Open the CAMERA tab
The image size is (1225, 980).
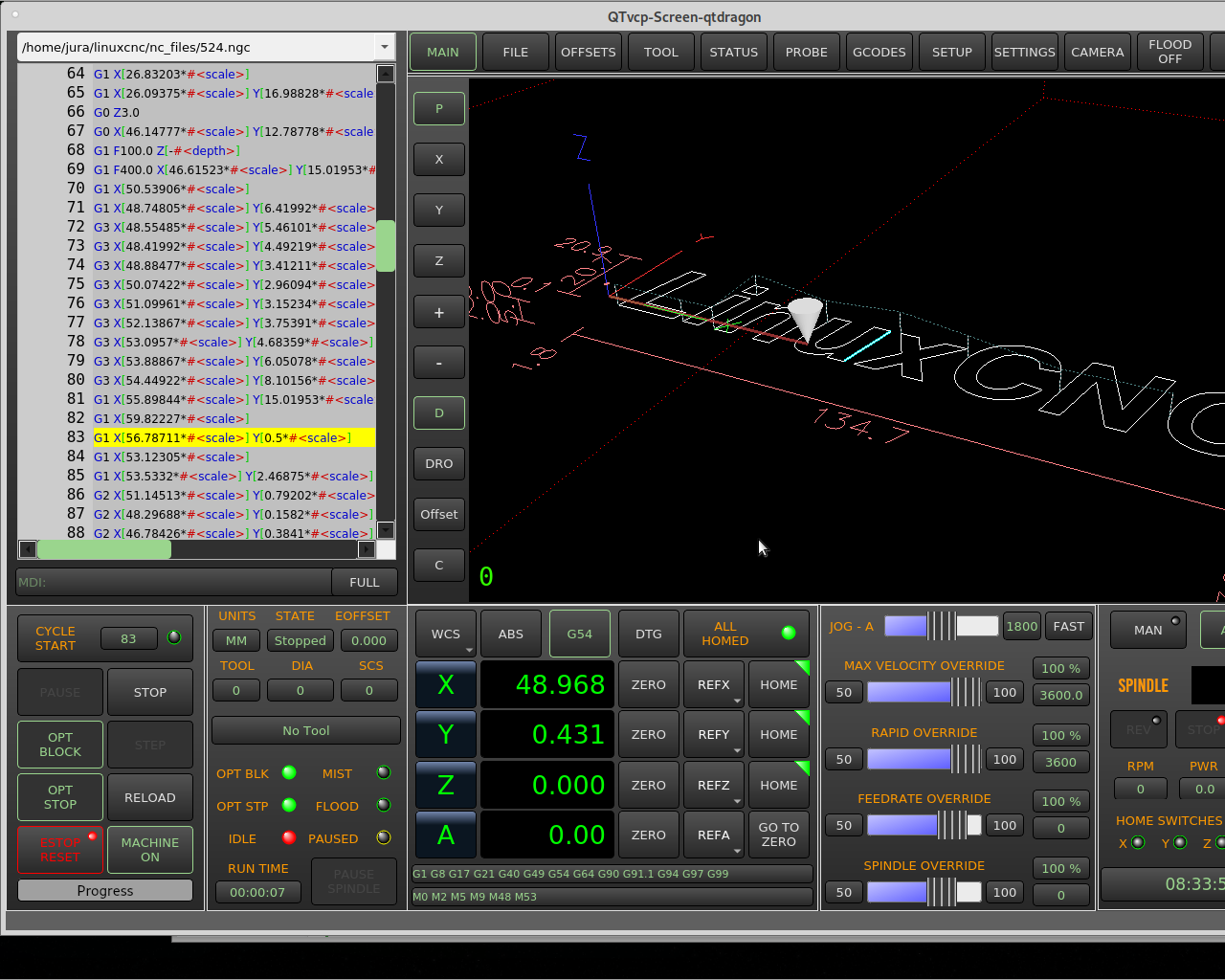tap(1098, 52)
